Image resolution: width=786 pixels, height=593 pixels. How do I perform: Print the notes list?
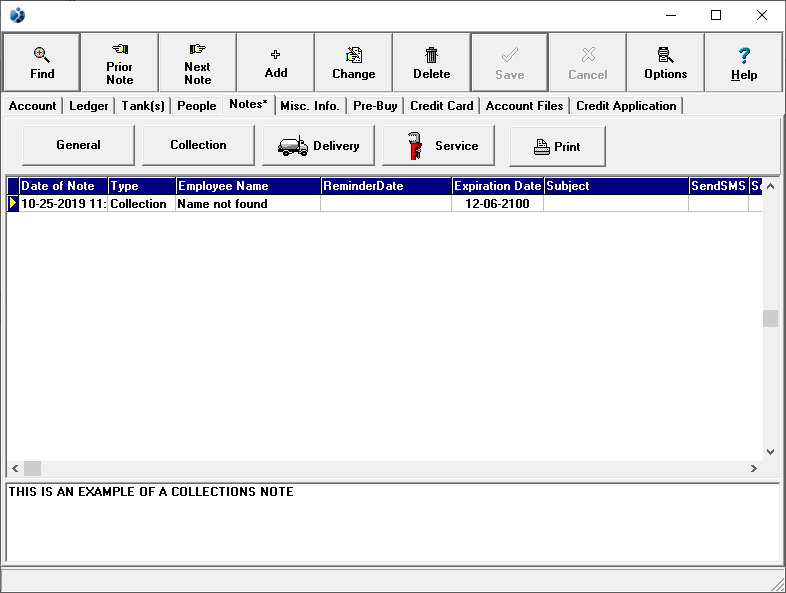[x=557, y=146]
